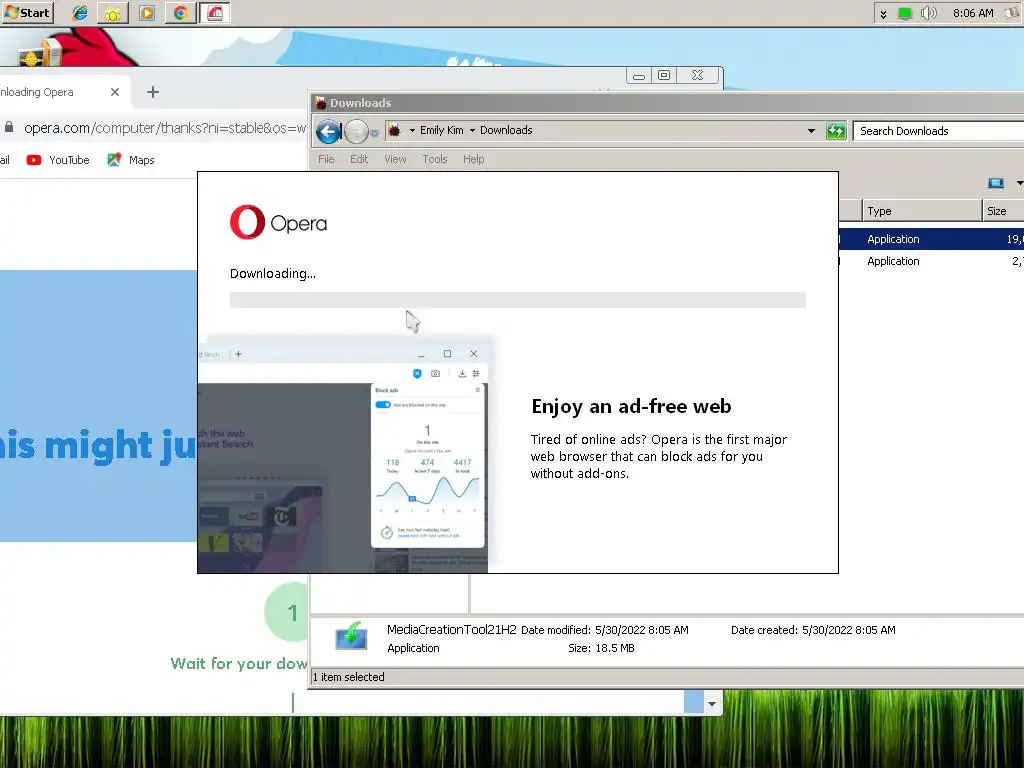Click the Search Downloads field
The width and height of the screenshot is (1024, 768).
940,131
